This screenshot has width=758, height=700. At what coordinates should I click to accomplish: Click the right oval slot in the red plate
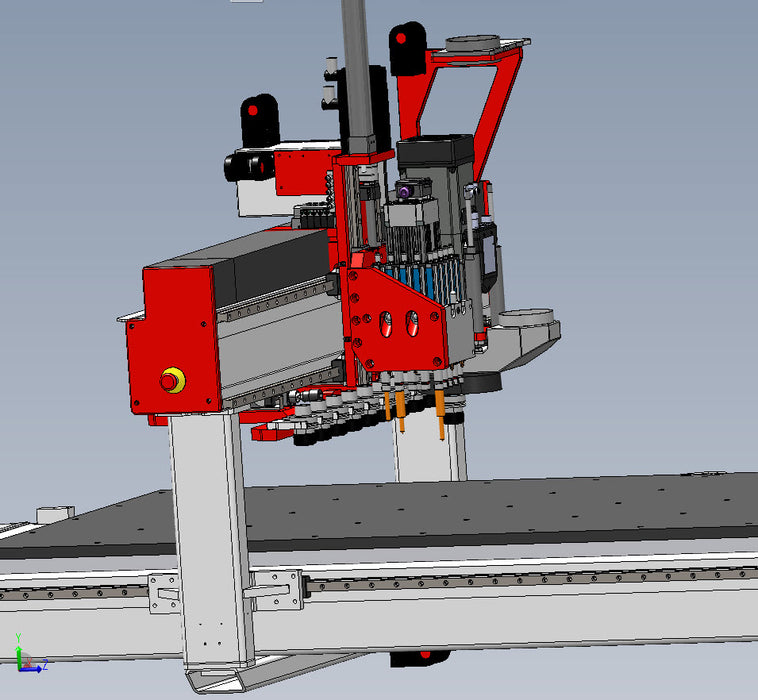410,322
